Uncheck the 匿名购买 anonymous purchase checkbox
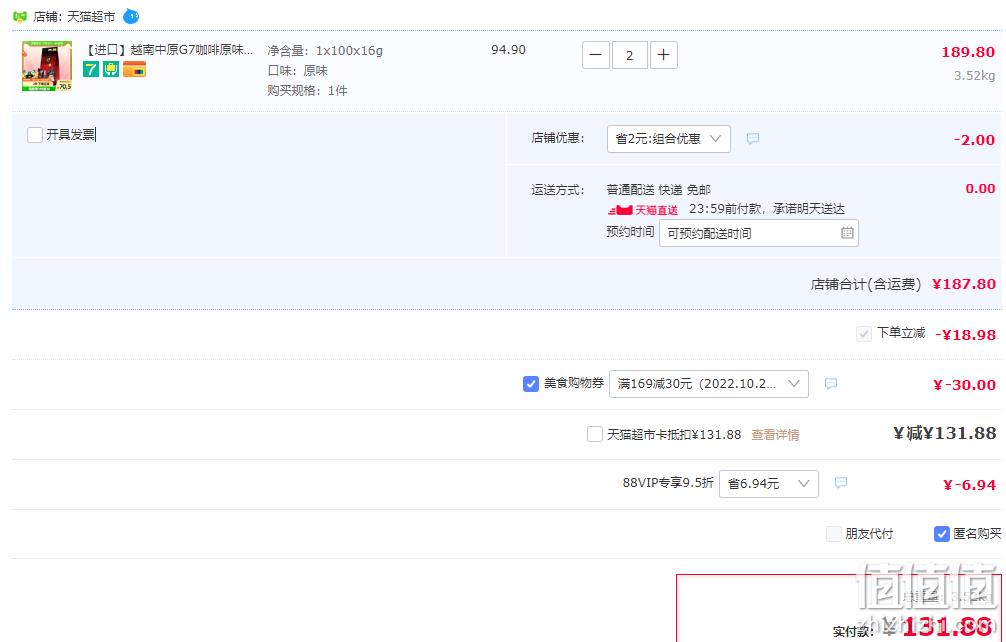Screen dimensions: 1006x642 pos(941,534)
